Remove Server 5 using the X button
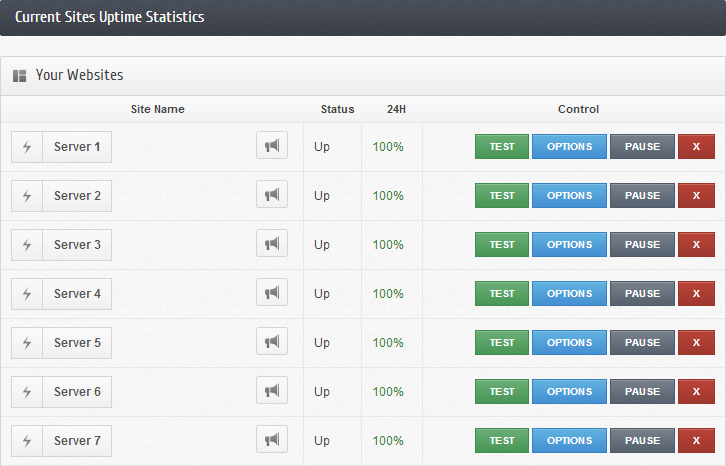 (x=696, y=343)
